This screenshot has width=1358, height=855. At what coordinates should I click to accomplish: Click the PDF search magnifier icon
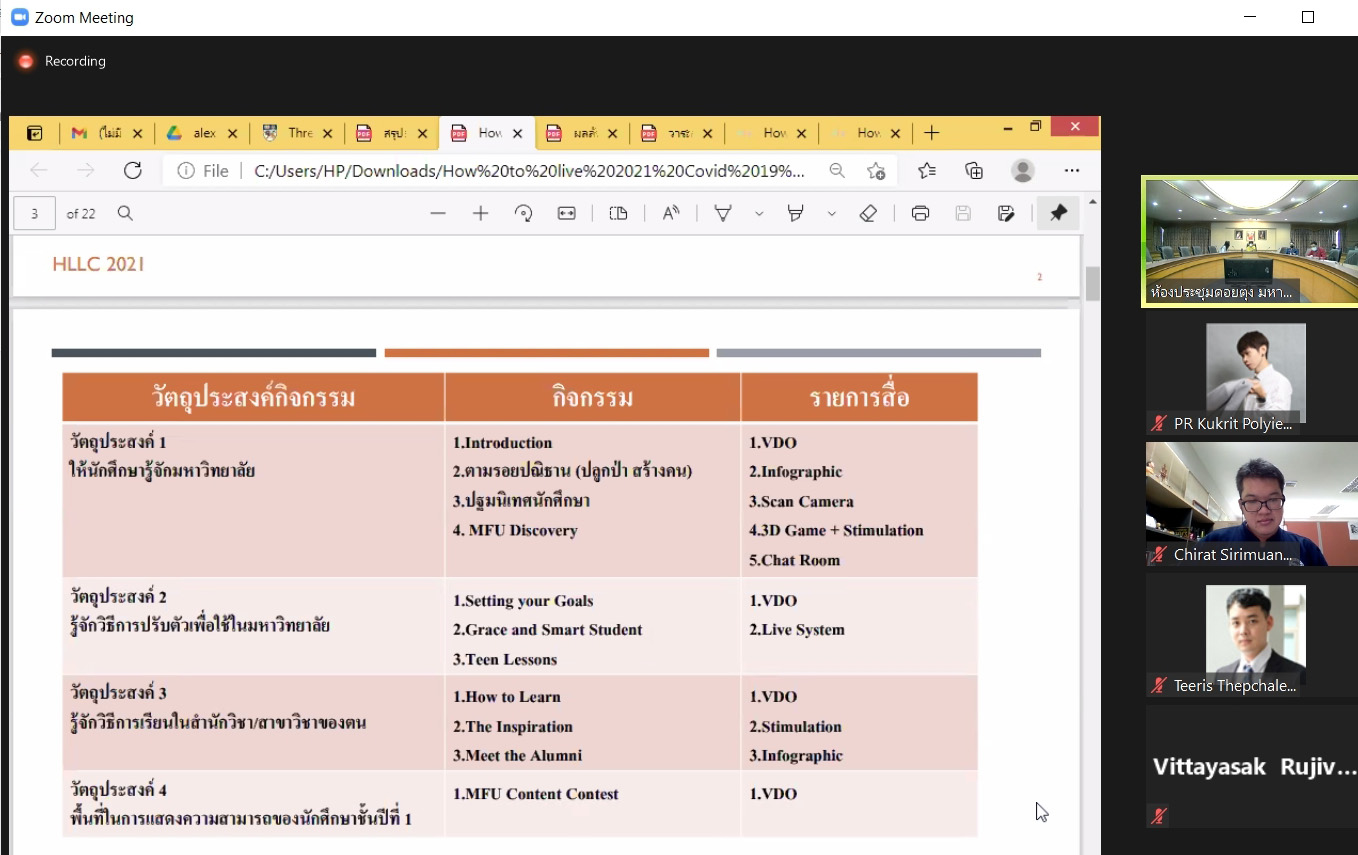click(x=125, y=213)
